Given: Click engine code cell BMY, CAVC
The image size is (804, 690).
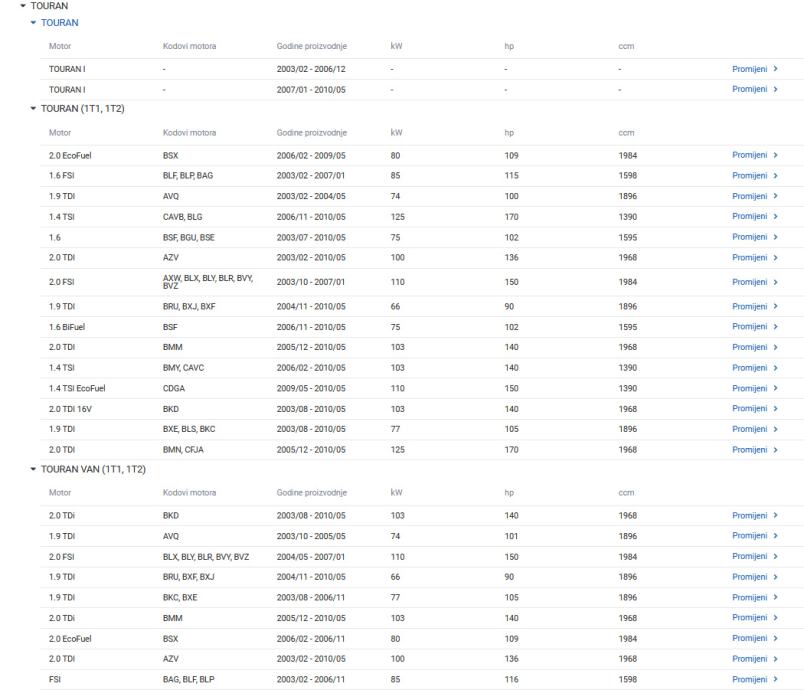Looking at the screenshot, I should 184,368.
